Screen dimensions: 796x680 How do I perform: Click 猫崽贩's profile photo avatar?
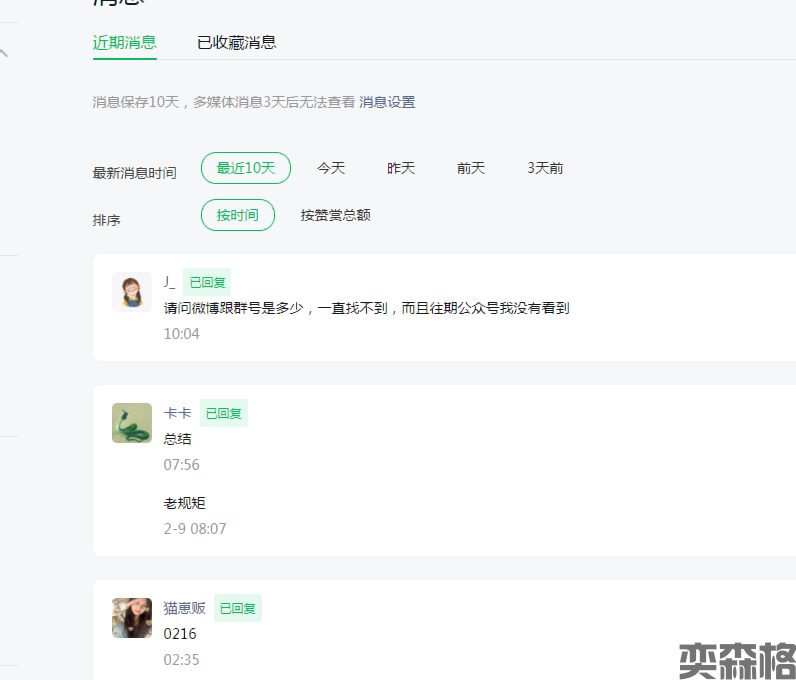[x=131, y=618]
